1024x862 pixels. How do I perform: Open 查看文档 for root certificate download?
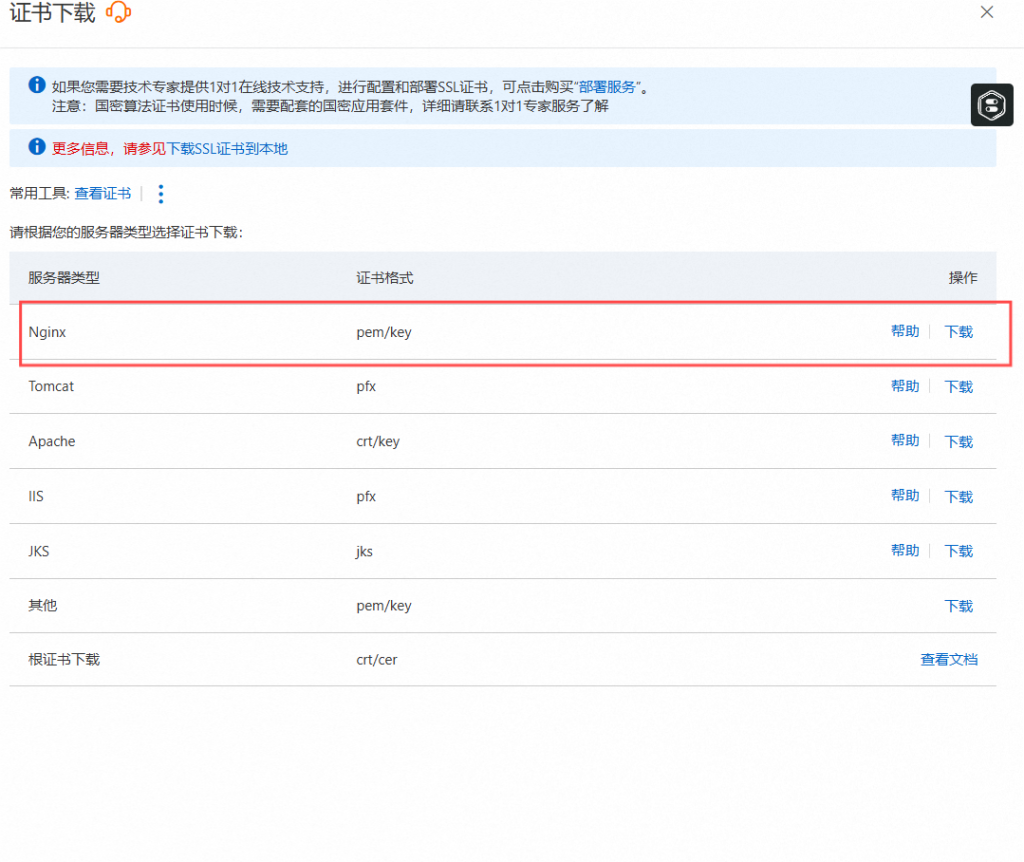point(948,660)
